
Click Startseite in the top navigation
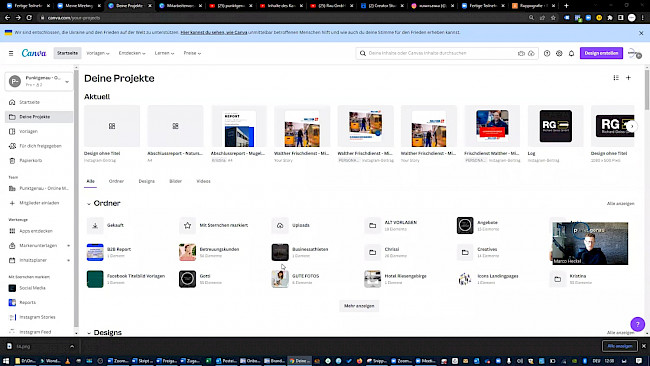[x=67, y=53]
